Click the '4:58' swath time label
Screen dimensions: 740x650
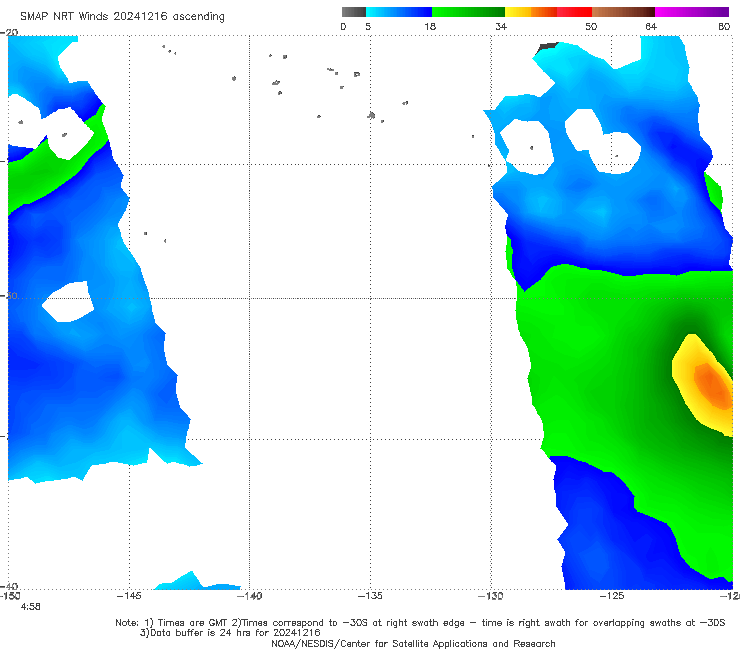click(x=31, y=607)
